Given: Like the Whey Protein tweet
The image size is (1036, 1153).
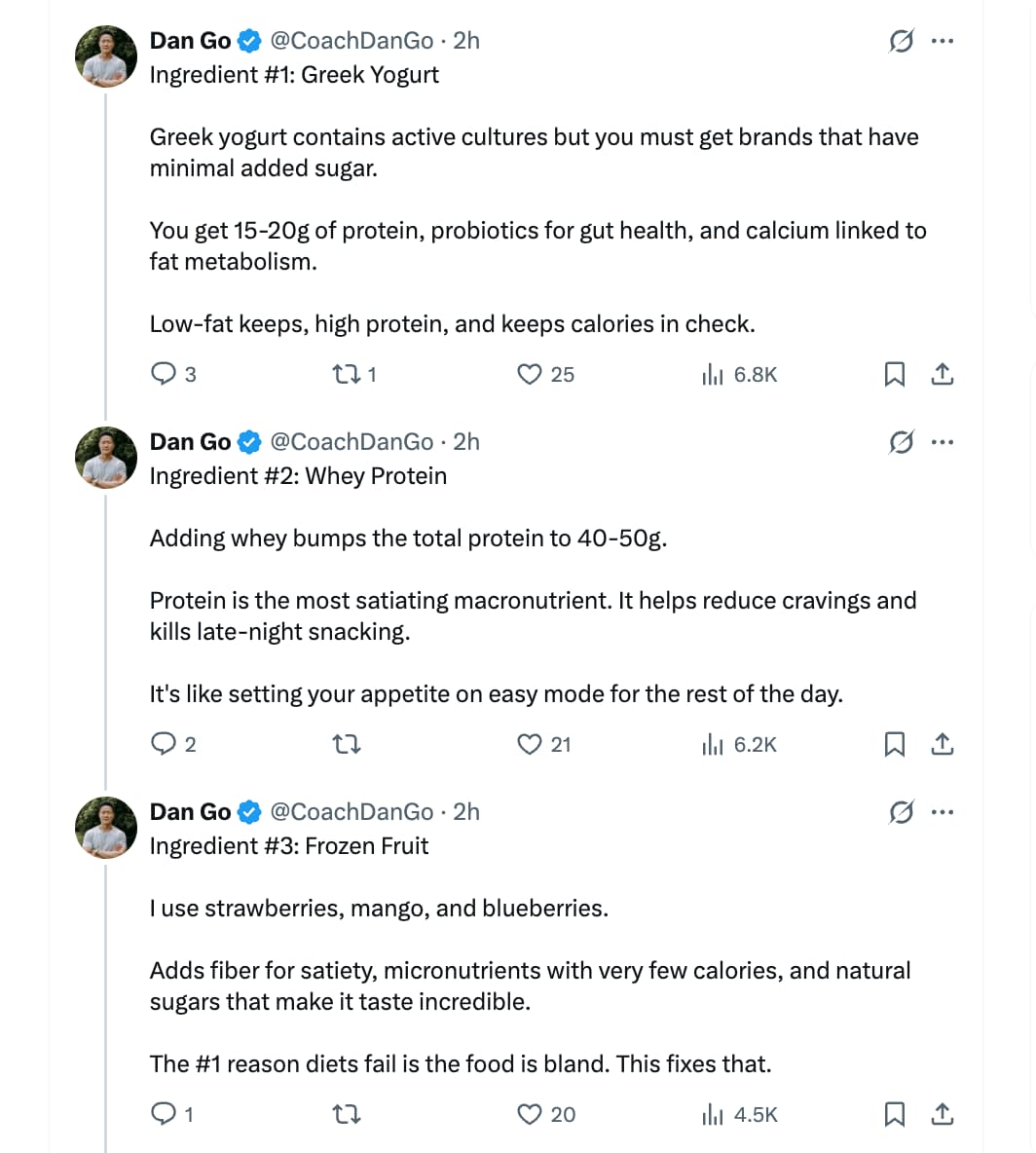Looking at the screenshot, I should click(529, 744).
